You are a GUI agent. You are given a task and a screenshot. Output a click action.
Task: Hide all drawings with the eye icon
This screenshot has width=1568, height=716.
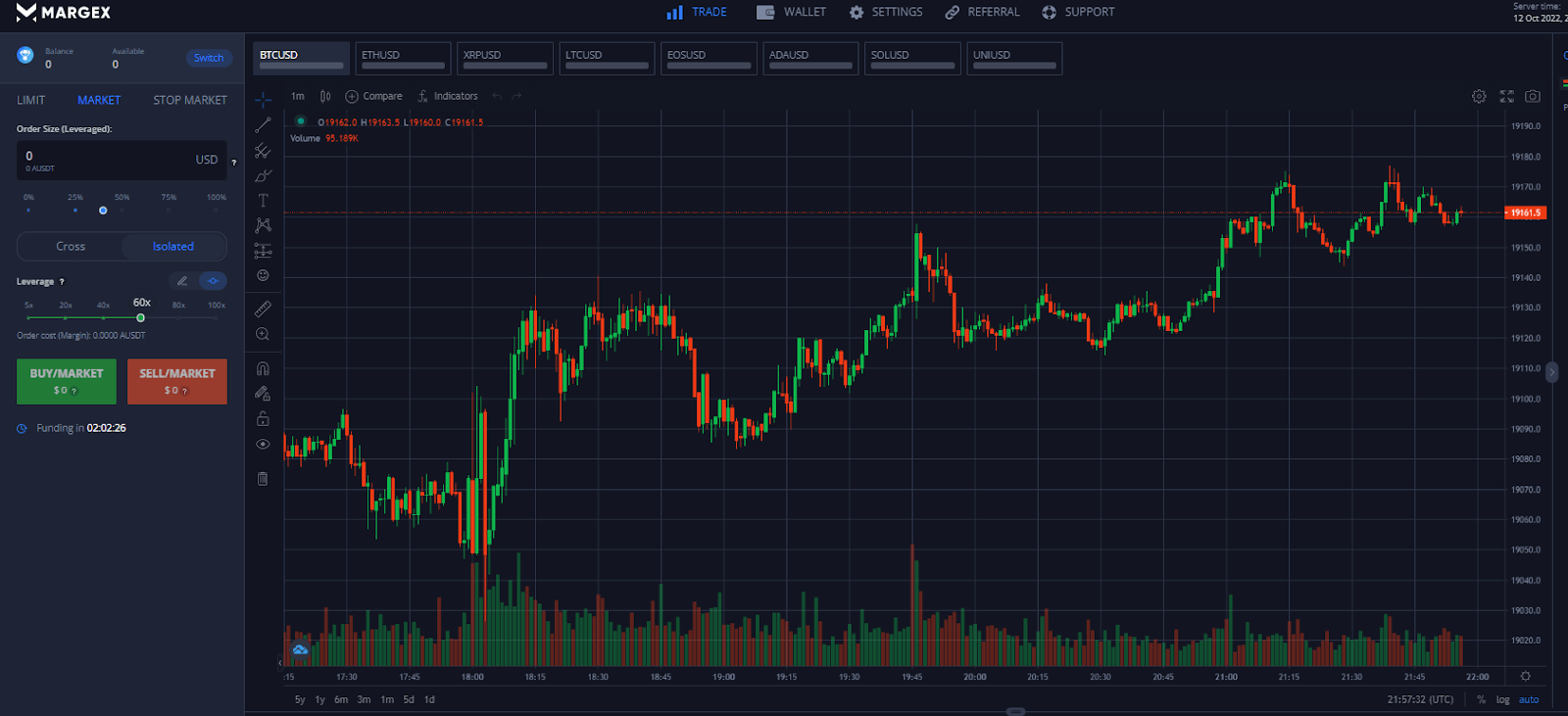click(x=263, y=445)
